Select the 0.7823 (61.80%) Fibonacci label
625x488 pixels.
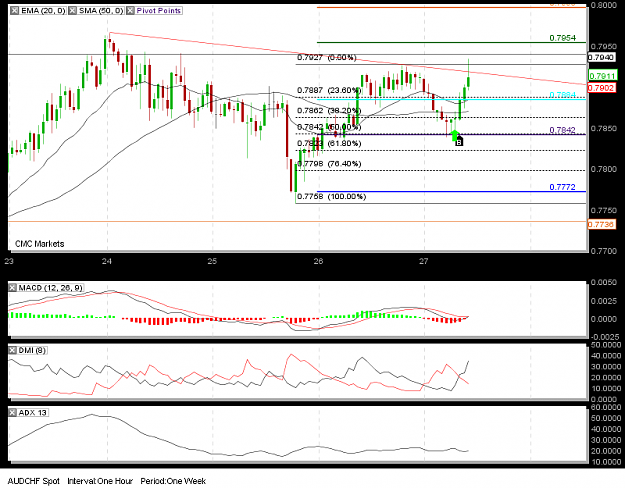pos(329,143)
